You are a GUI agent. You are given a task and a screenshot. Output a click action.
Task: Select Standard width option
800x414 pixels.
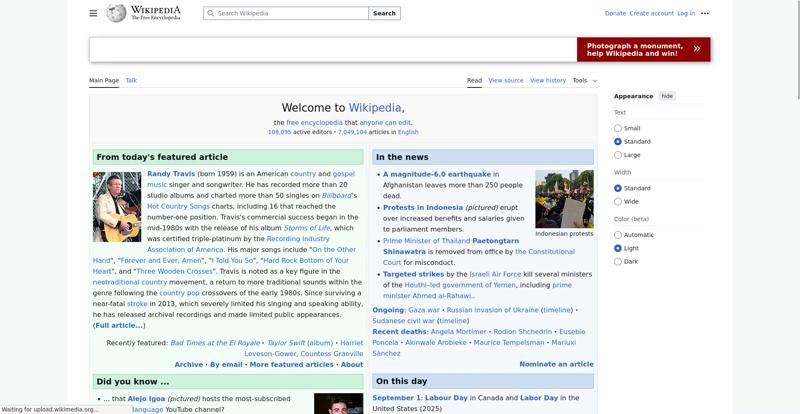[618, 188]
